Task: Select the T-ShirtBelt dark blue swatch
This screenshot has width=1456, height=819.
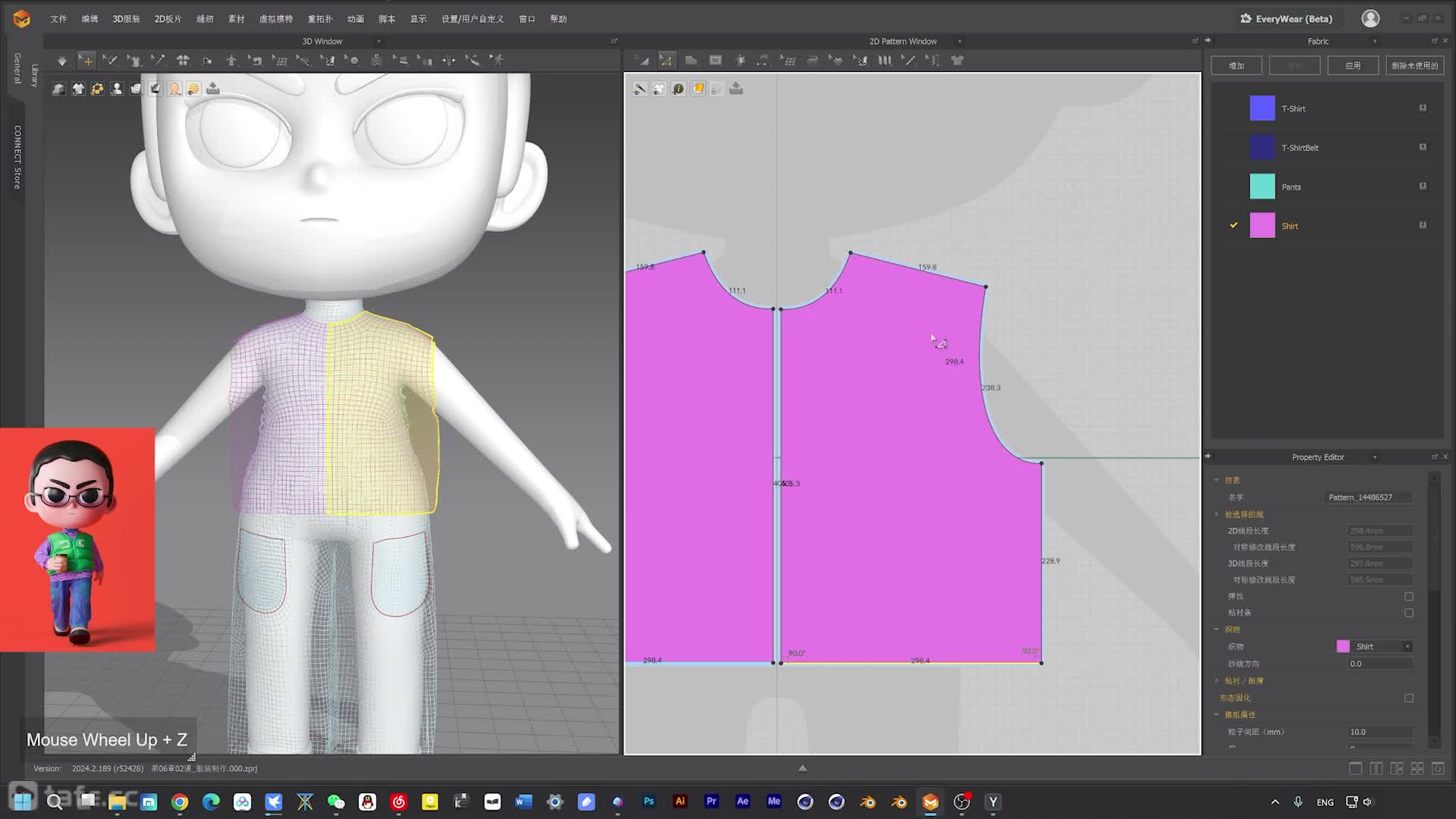Action: (1262, 148)
